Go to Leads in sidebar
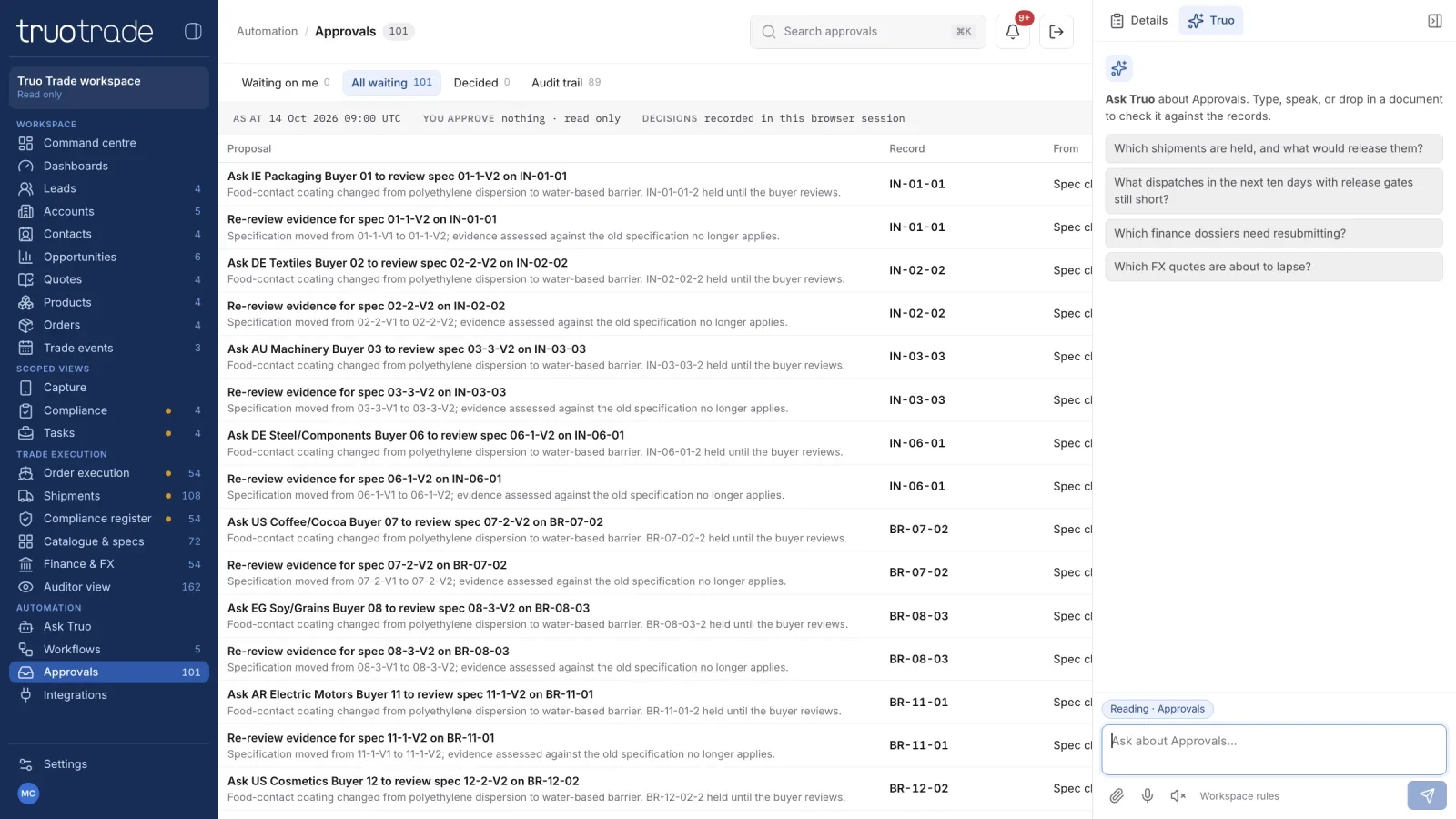 point(109,188)
